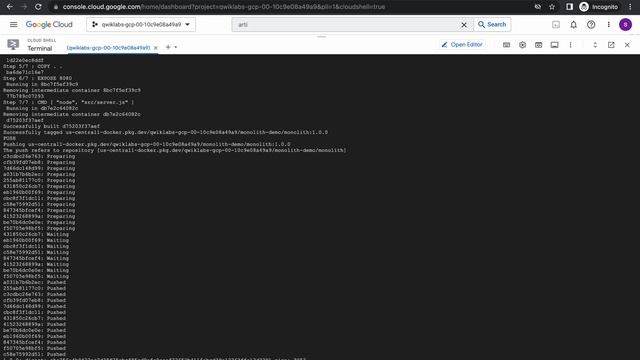This screenshot has width=640, height=360.
Task: Close the qwiklabs terminal session tab
Action: coord(156,48)
